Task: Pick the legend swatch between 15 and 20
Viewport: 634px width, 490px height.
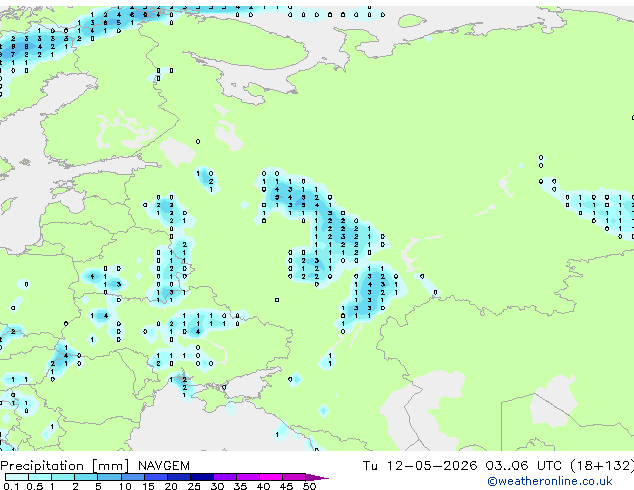Action: point(156,477)
